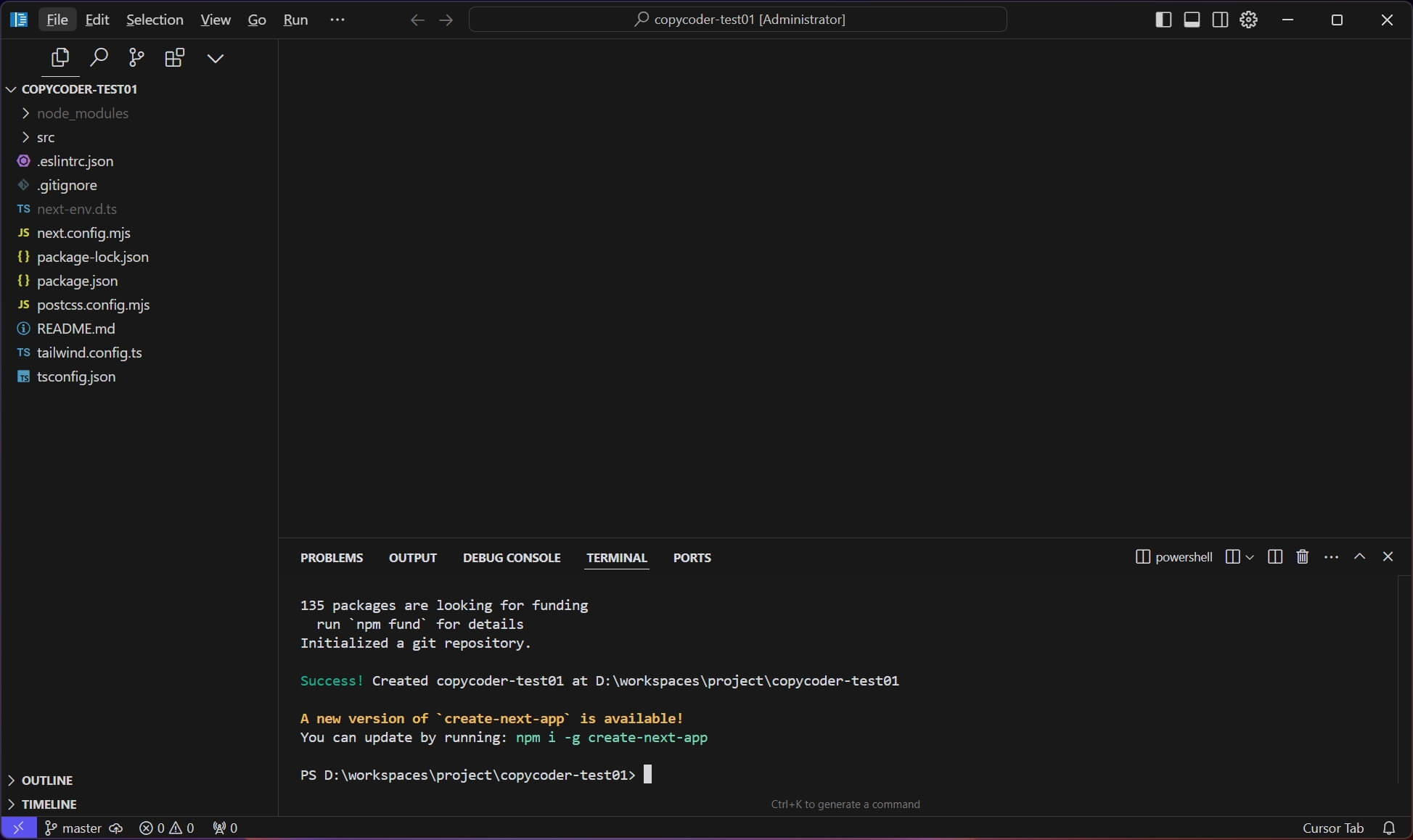Open the Source Control view icon
The width and height of the screenshot is (1413, 840).
136,57
